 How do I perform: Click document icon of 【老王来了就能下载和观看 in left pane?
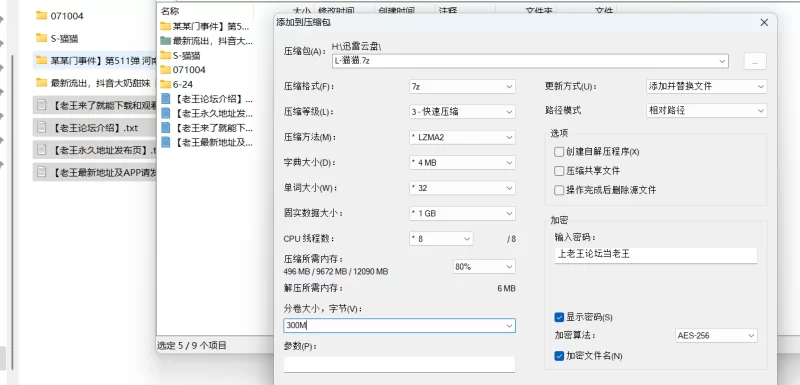tap(42, 105)
